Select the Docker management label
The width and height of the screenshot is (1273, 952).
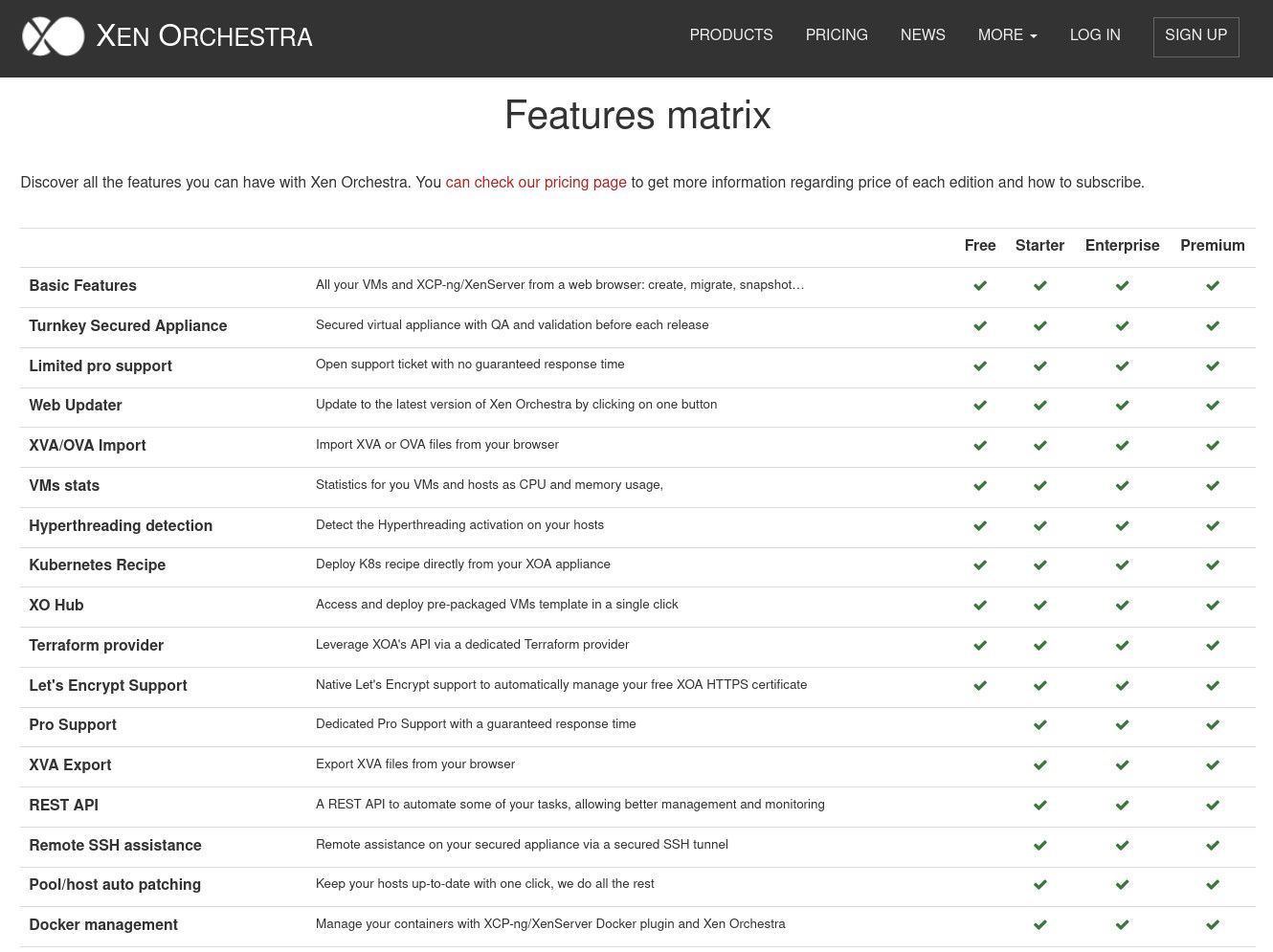[x=103, y=925]
